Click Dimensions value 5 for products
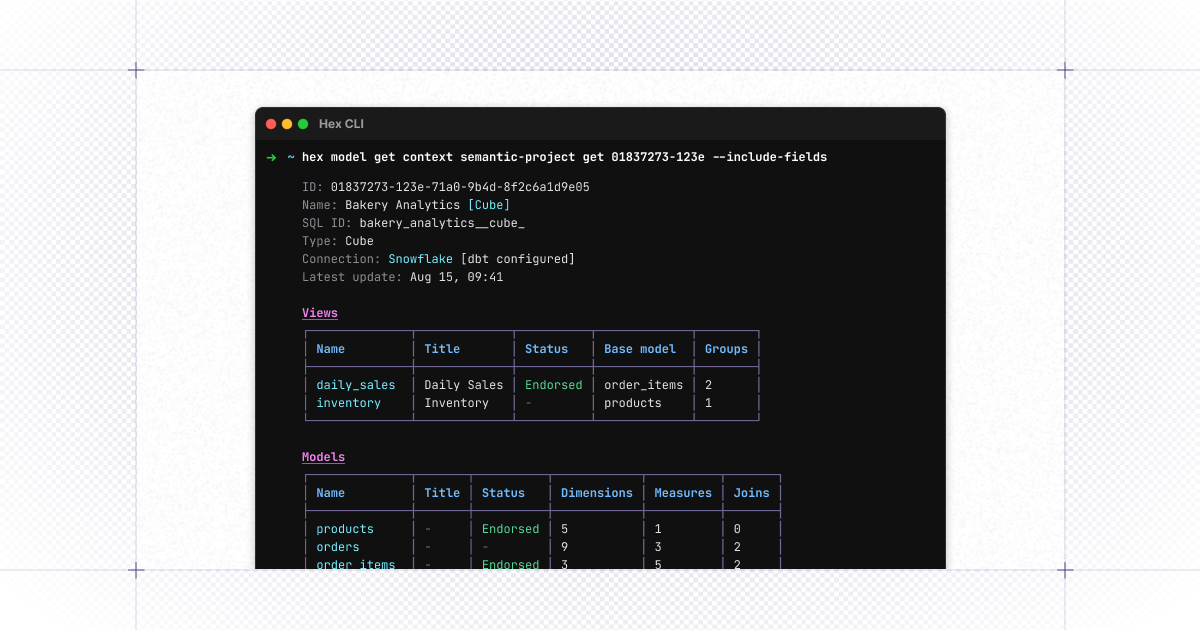Screen dimensions: 1200x630 click(x=565, y=529)
